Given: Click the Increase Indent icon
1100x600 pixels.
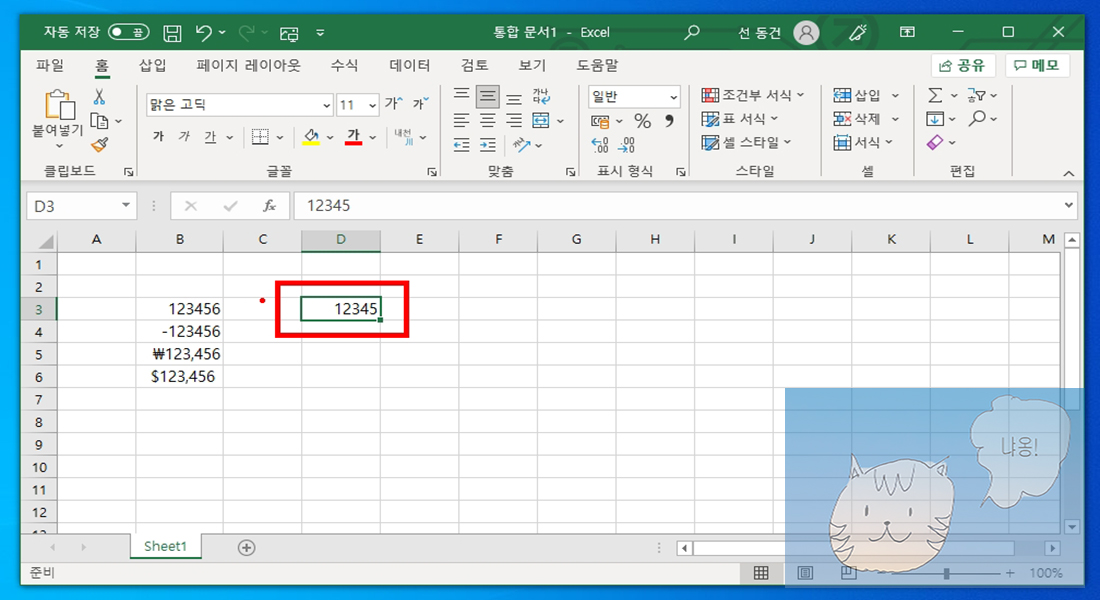Looking at the screenshot, I should point(488,145).
